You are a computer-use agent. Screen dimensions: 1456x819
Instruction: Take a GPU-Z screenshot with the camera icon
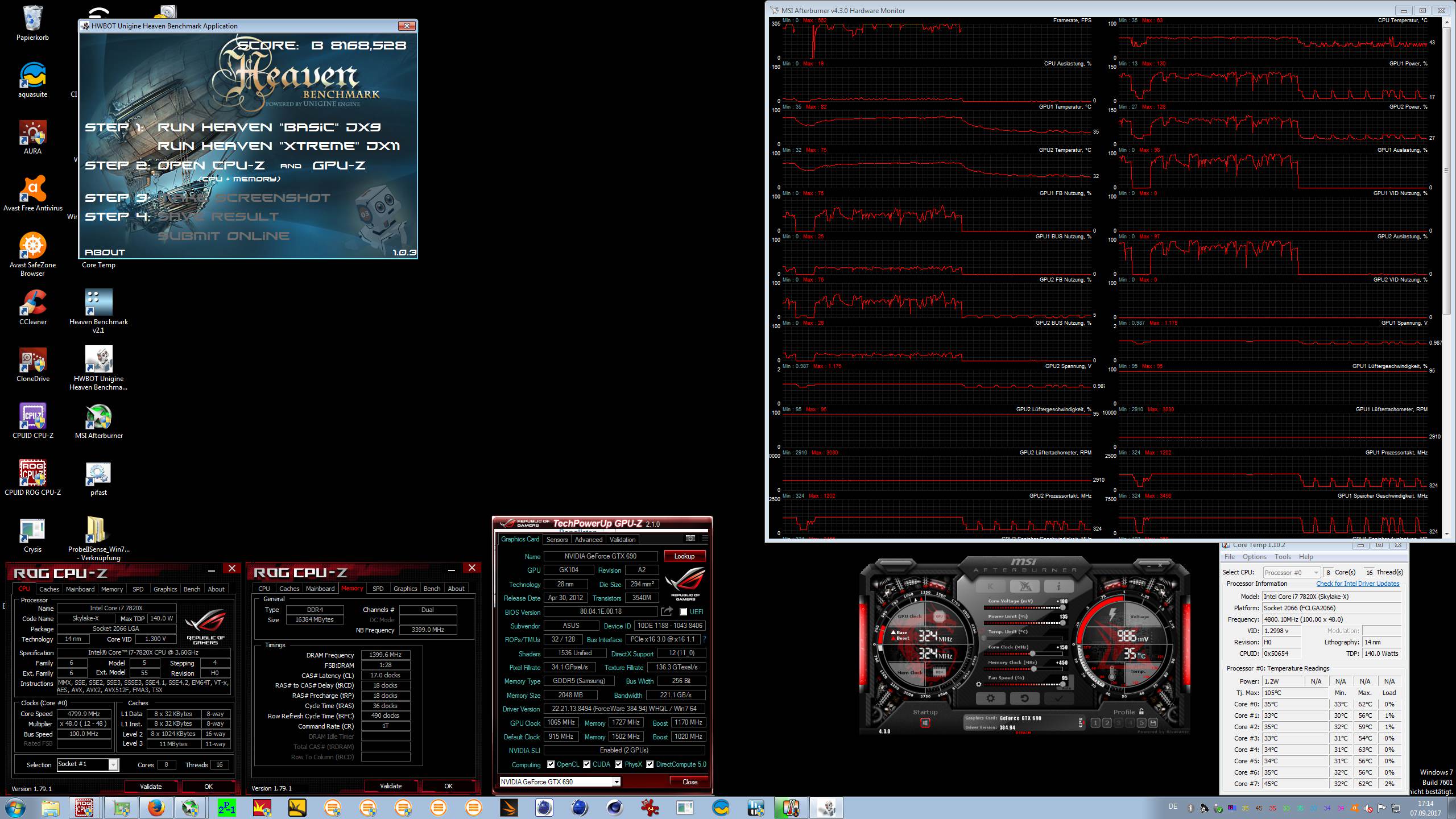pyautogui.click(x=690, y=538)
